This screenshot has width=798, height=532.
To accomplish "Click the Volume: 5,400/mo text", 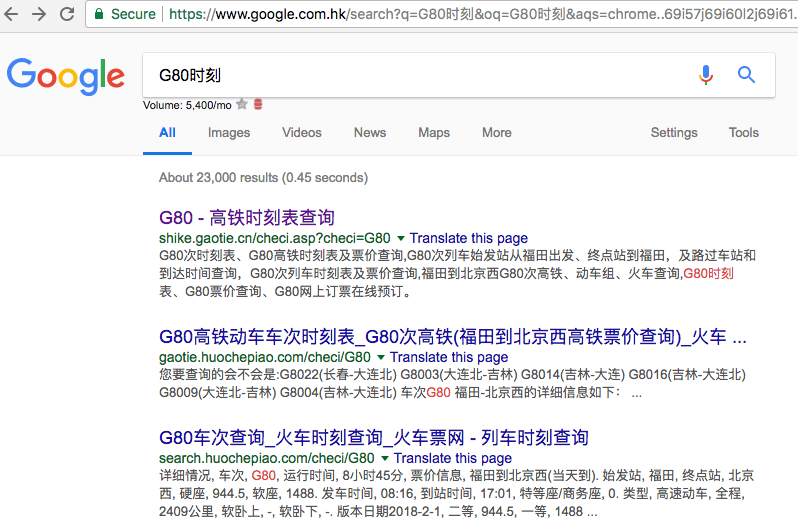I will [187, 105].
